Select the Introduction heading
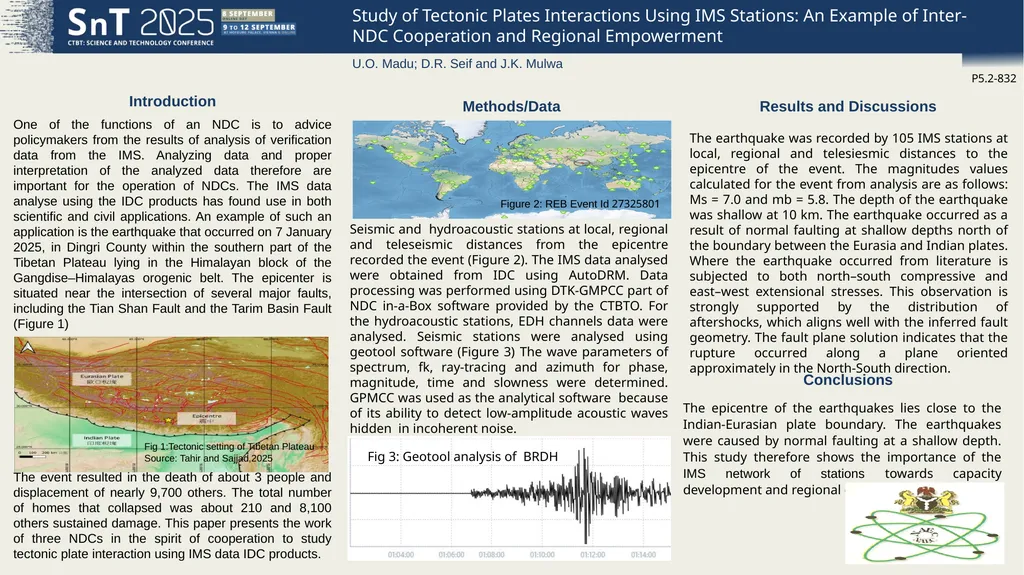This screenshot has height=575, width=1024. [x=172, y=101]
